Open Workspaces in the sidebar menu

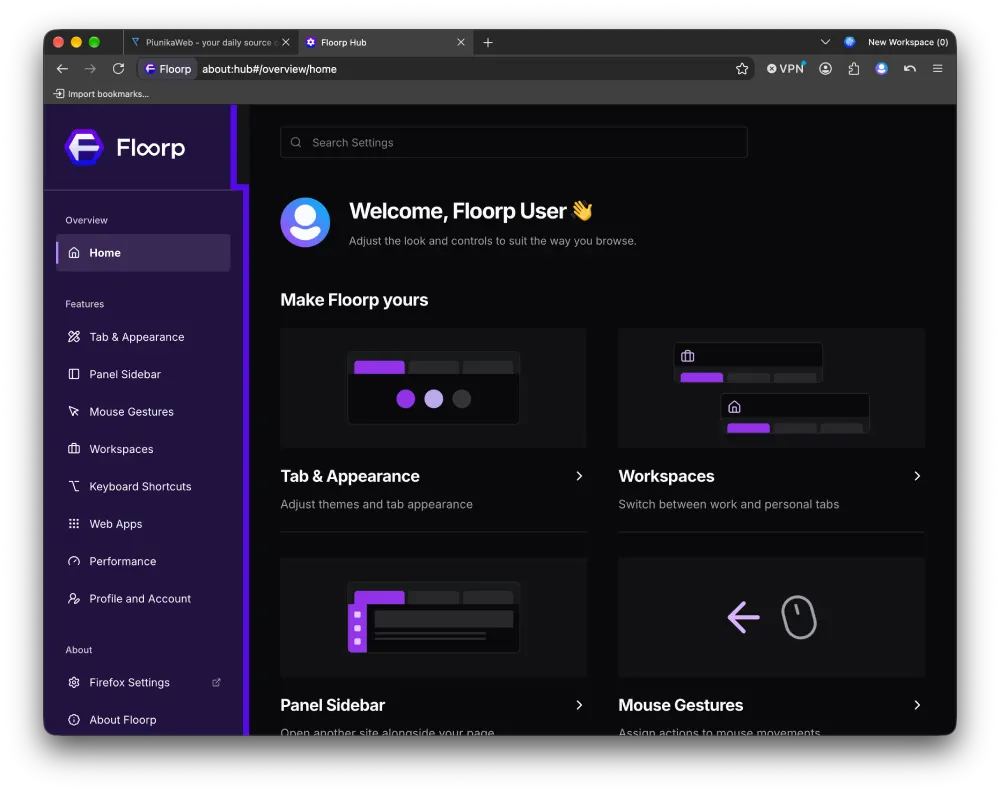(x=143, y=449)
